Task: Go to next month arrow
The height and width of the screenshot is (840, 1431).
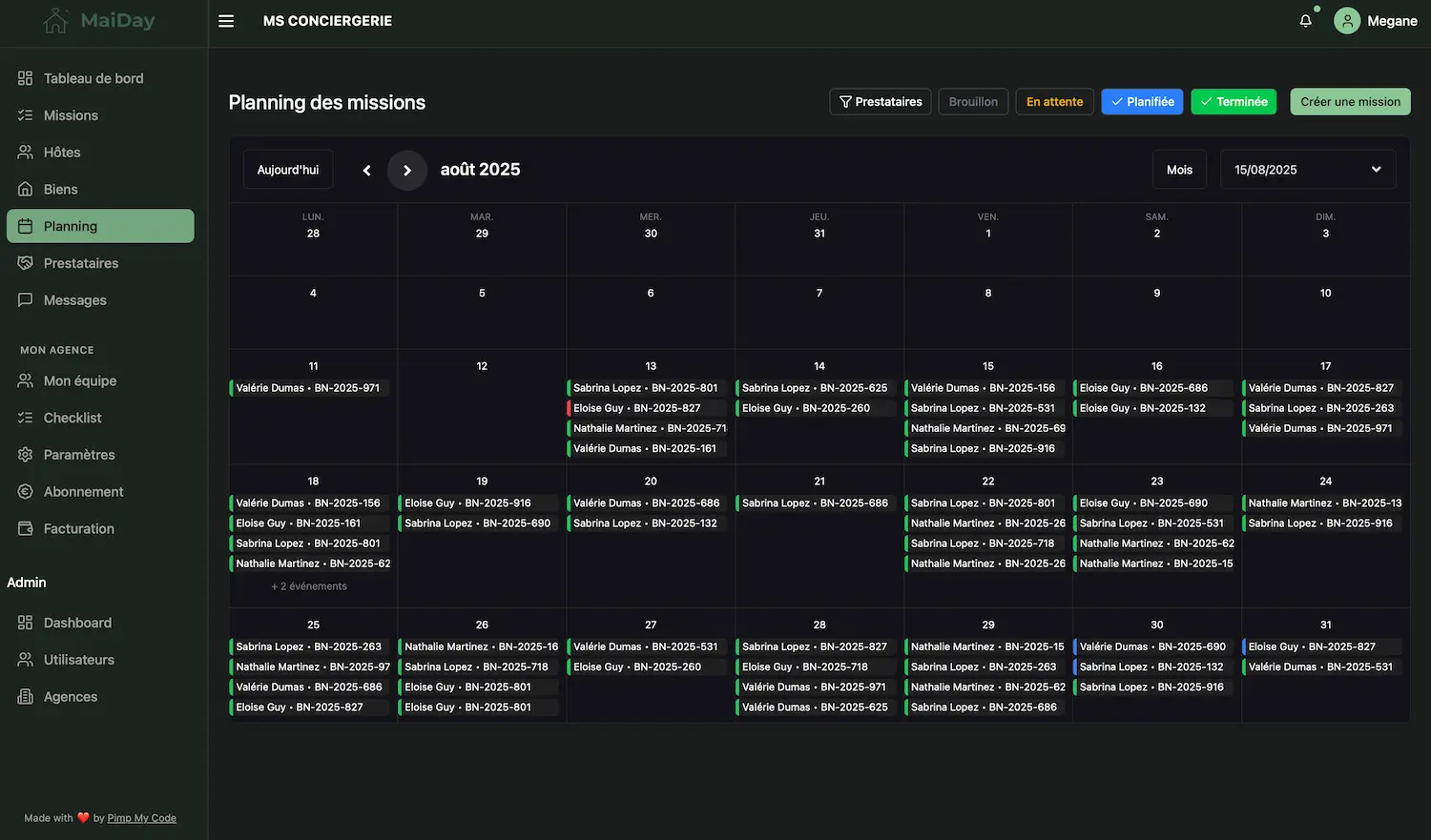Action: (x=407, y=171)
